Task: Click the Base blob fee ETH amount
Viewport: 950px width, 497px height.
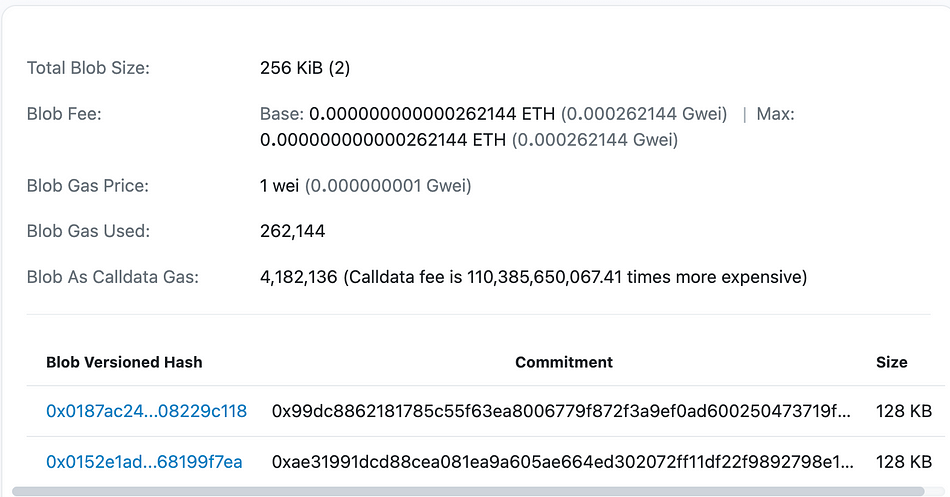Action: point(431,113)
